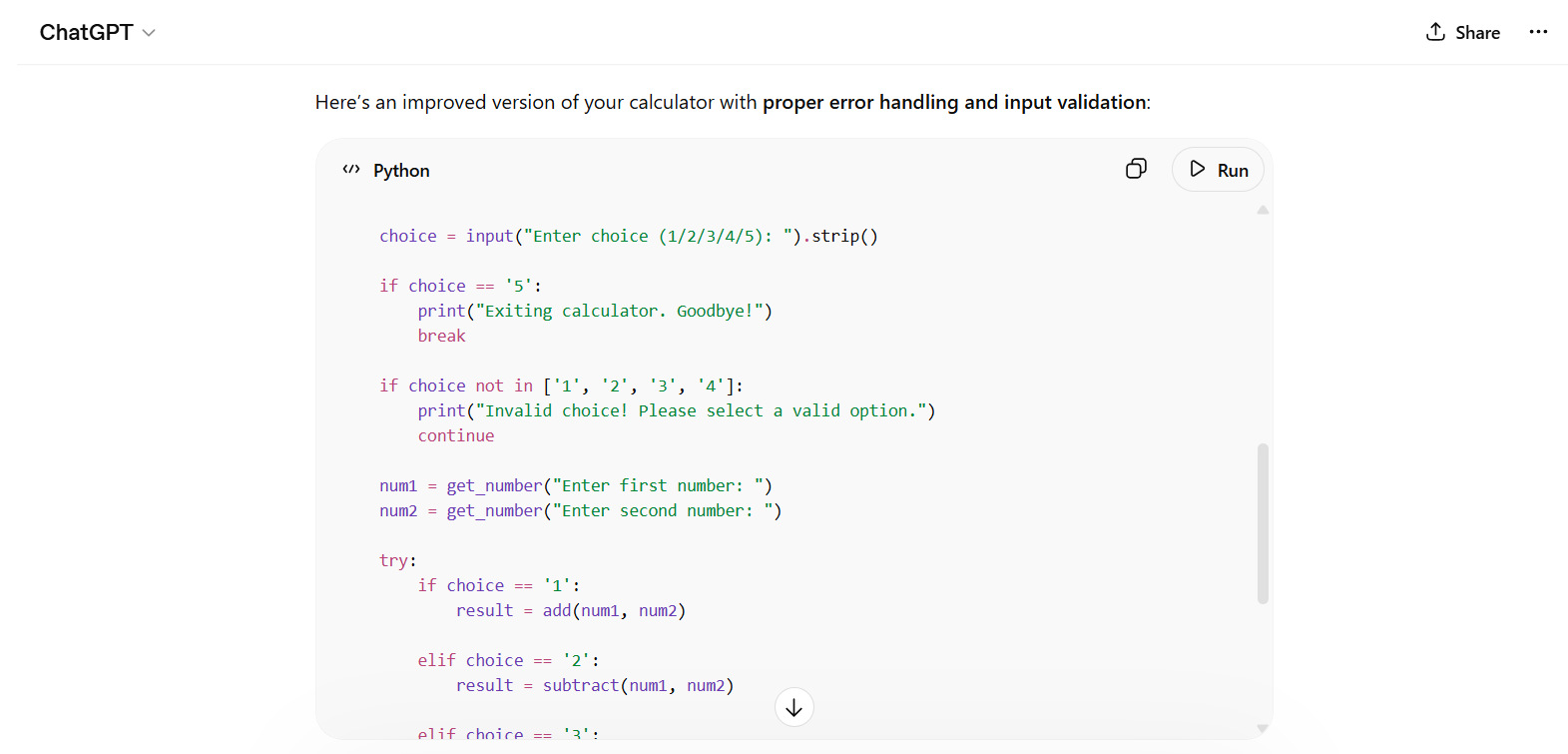Click the 'try:' line in code
The height and width of the screenshot is (754, 1568).
398,560
